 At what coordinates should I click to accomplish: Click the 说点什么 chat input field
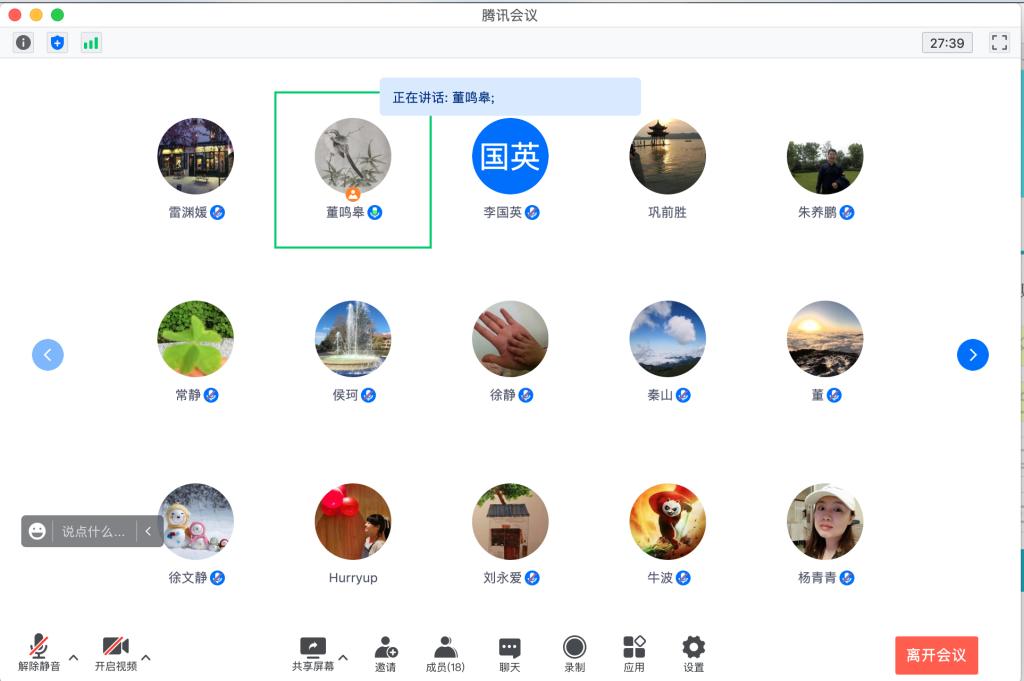click(93, 531)
